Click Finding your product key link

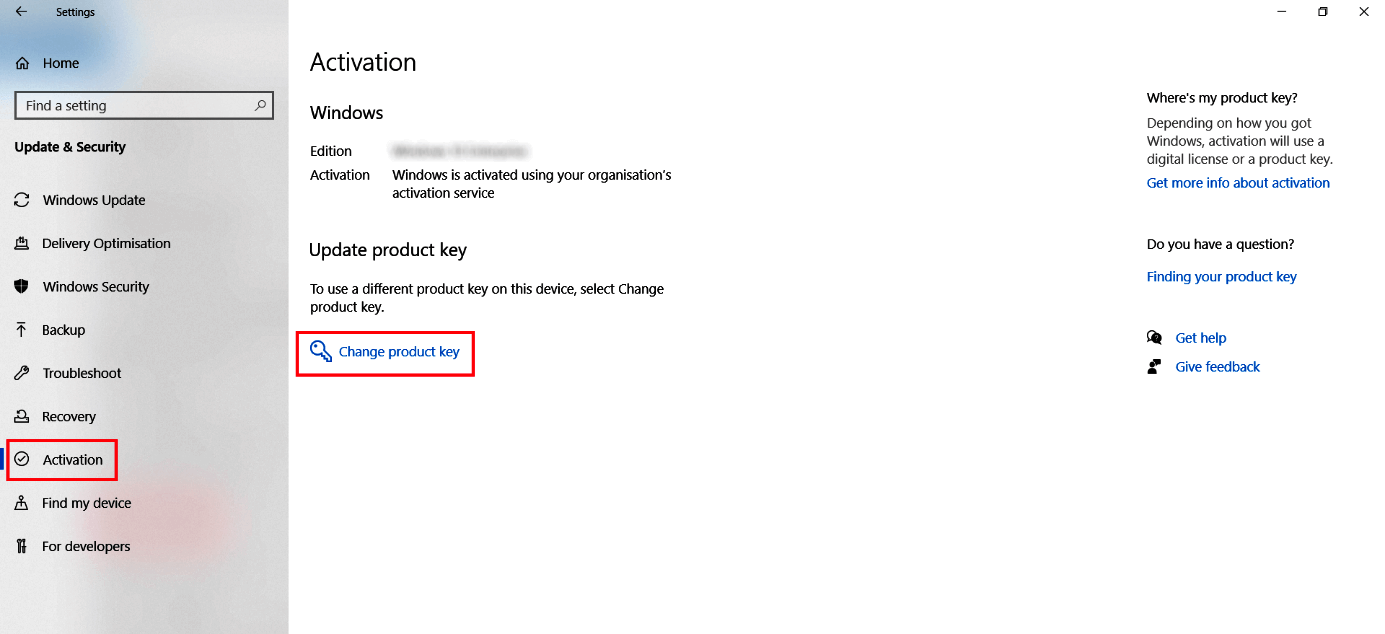coord(1221,276)
